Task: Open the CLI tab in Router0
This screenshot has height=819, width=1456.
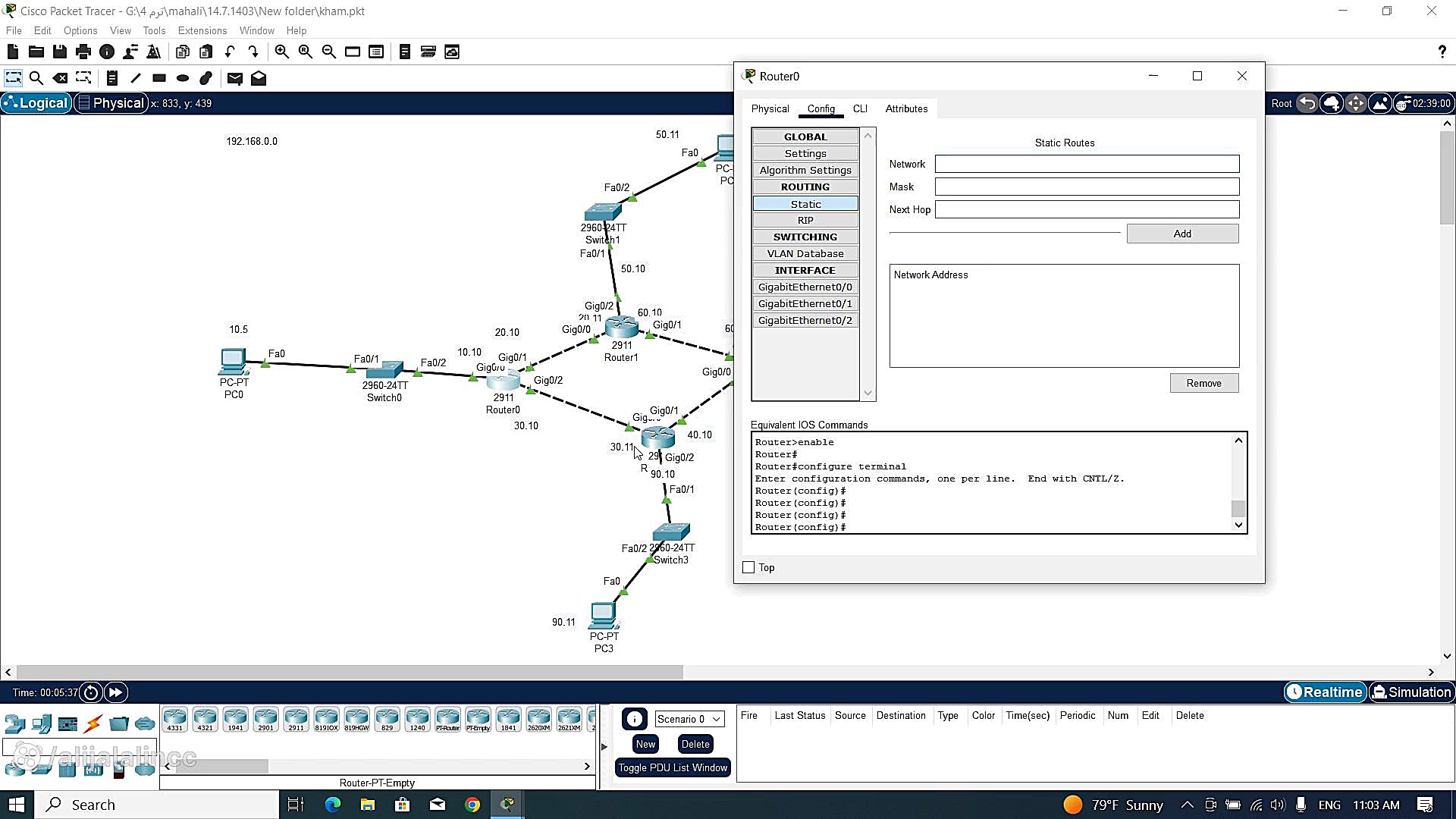Action: 859,108
